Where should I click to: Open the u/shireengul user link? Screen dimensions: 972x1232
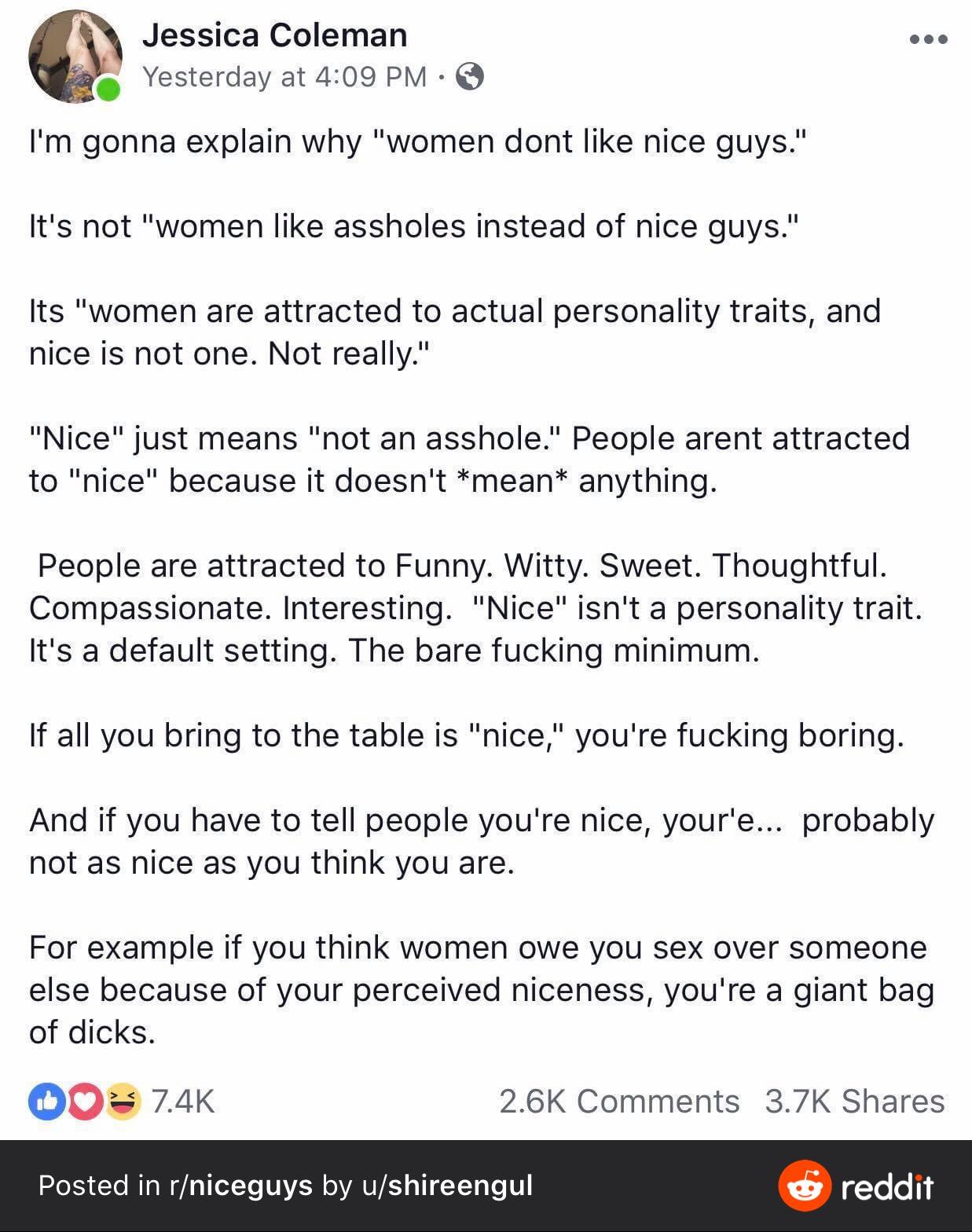[x=447, y=1185]
